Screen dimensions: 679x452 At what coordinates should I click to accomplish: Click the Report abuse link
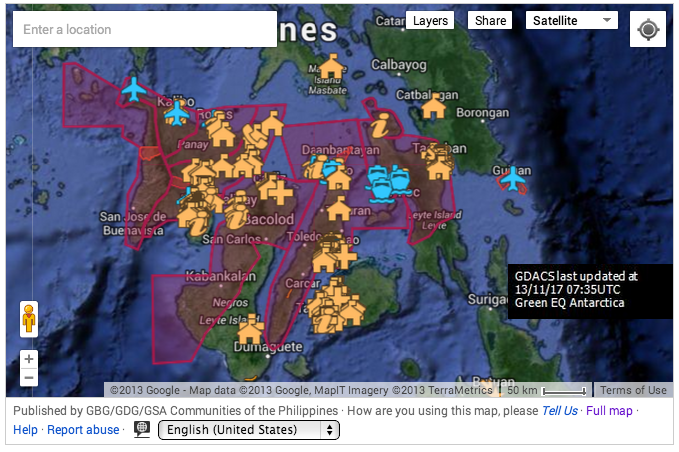pyautogui.click(x=83, y=430)
